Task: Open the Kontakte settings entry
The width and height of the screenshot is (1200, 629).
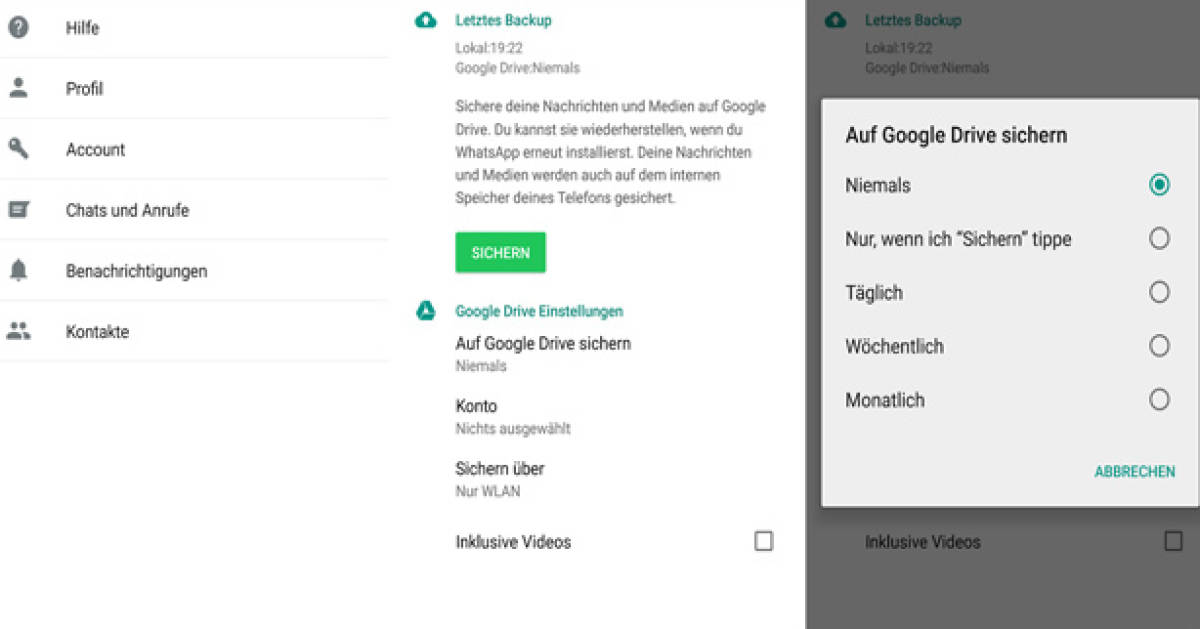Action: (x=194, y=331)
